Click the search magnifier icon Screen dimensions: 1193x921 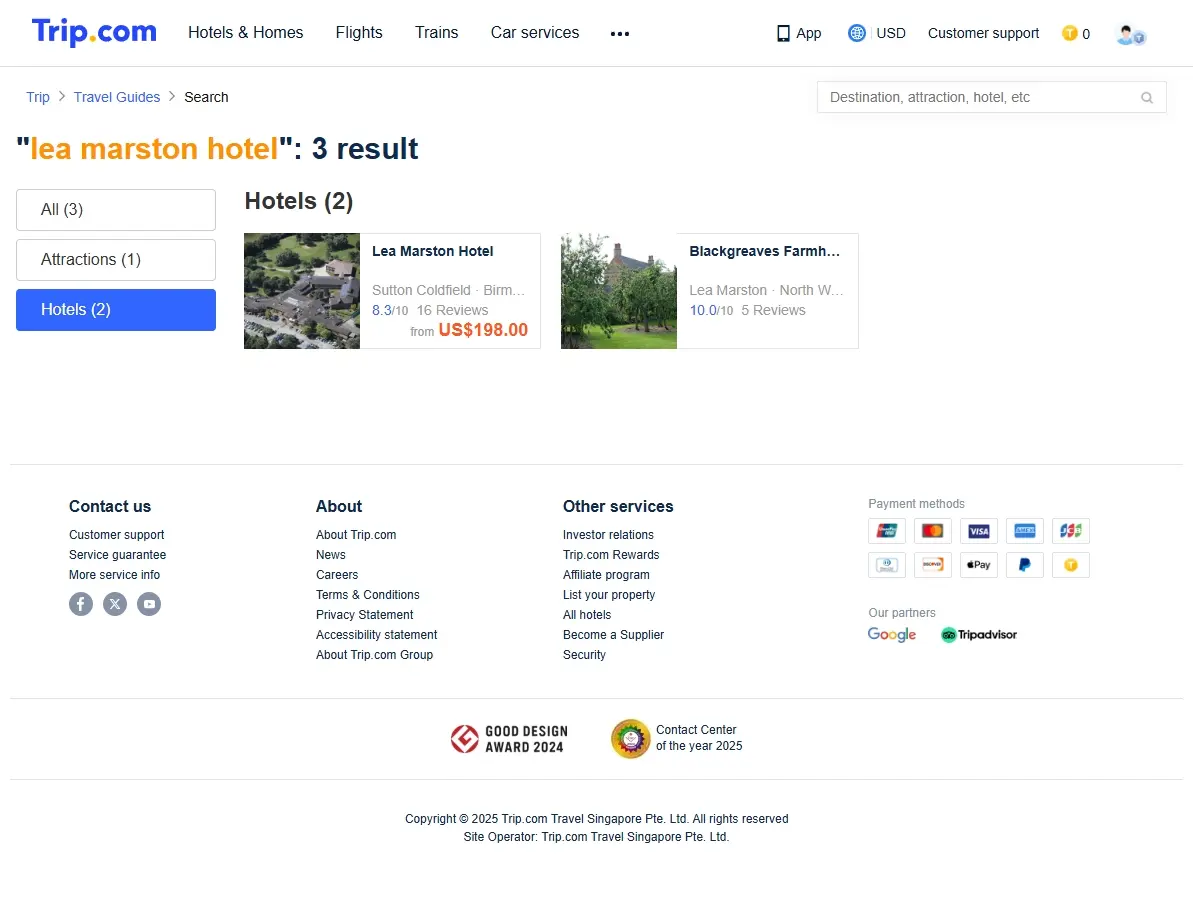(x=1147, y=97)
